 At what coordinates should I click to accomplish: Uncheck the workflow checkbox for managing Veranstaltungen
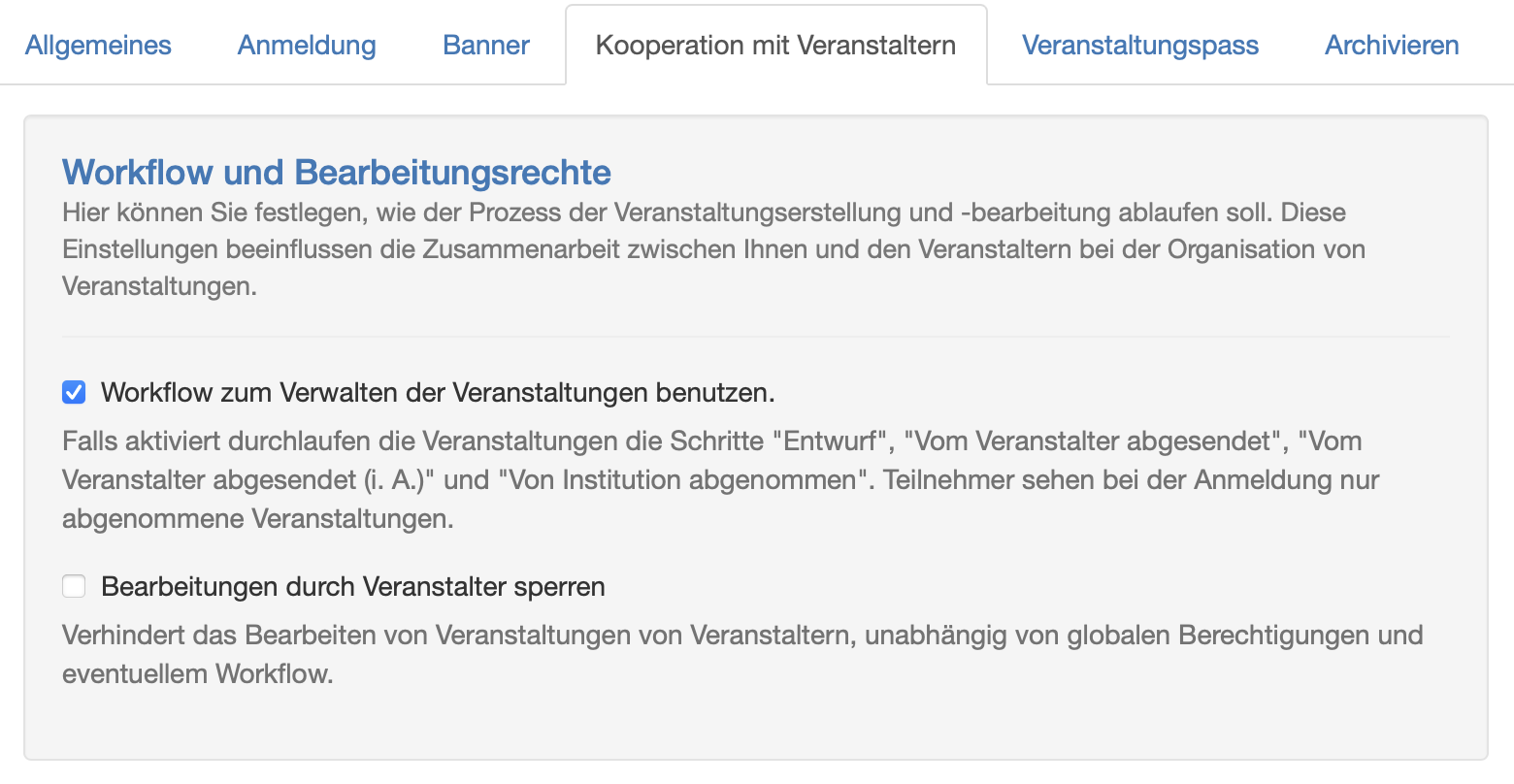tap(74, 393)
